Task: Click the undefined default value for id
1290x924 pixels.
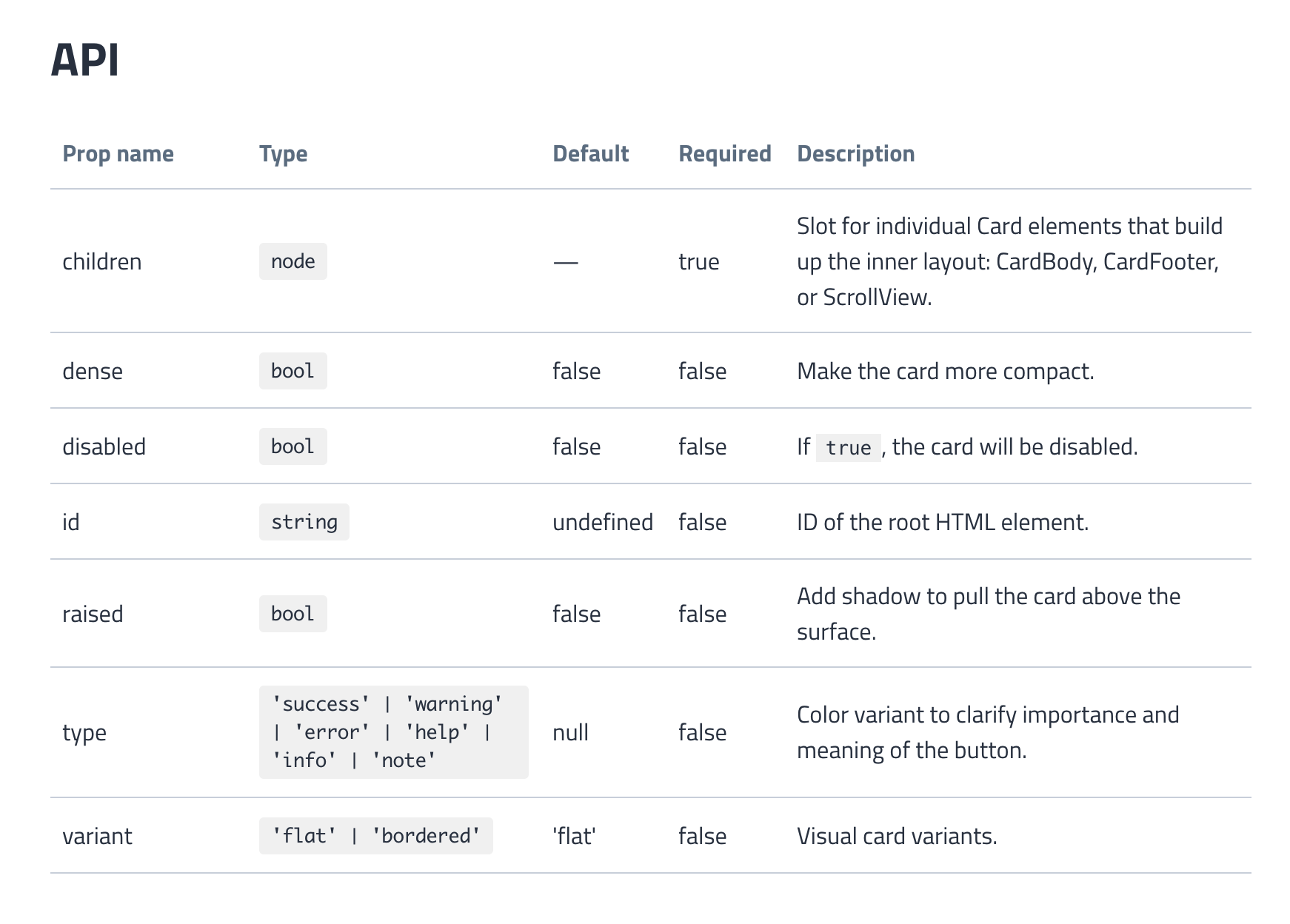Action: [x=602, y=523]
